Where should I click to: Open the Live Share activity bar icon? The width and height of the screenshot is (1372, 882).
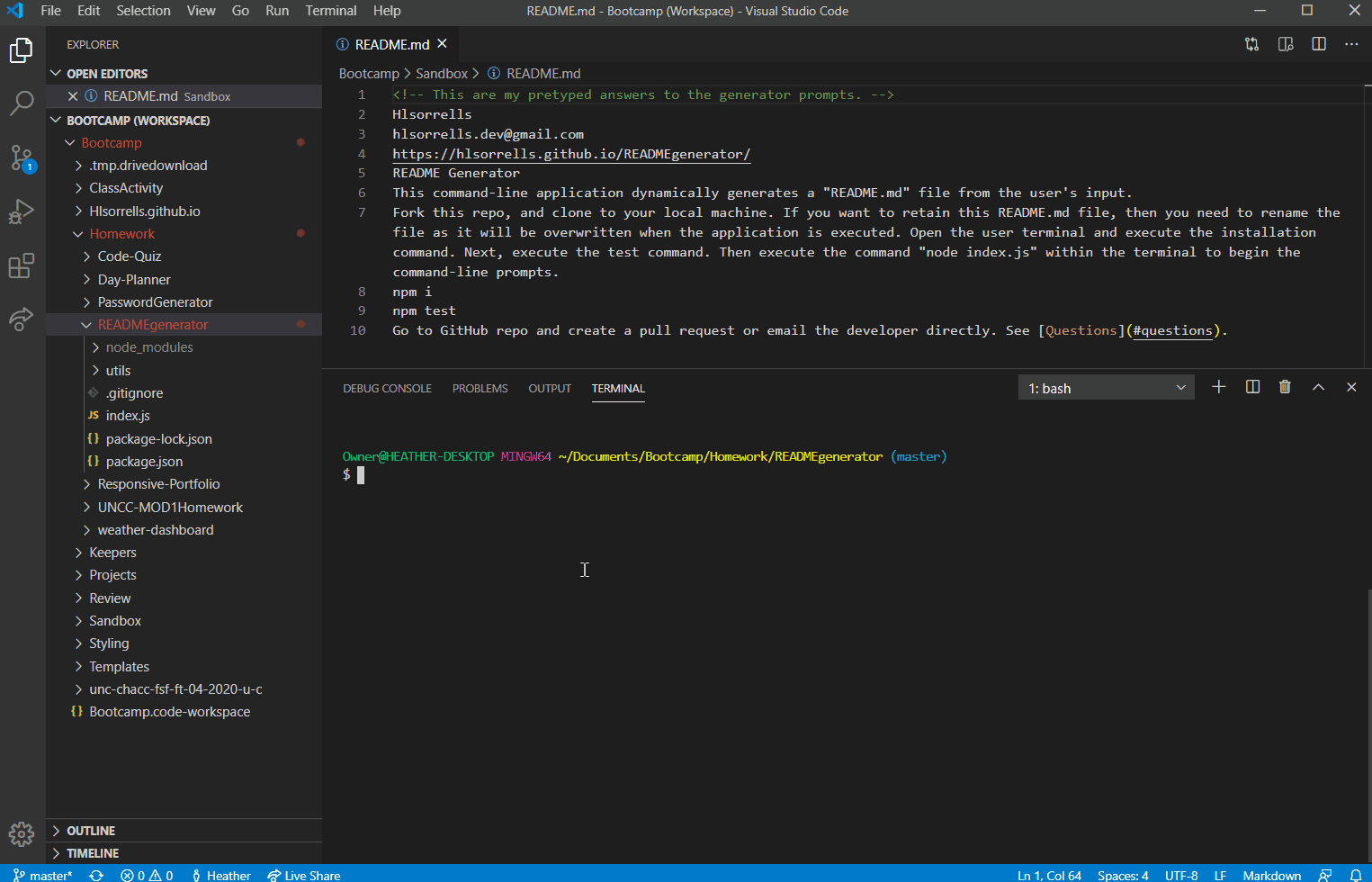(22, 319)
